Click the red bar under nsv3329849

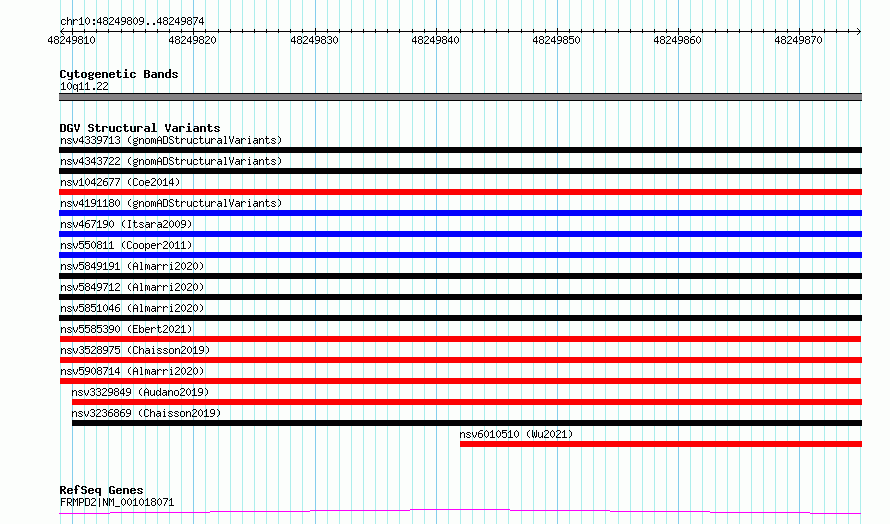coord(467,402)
